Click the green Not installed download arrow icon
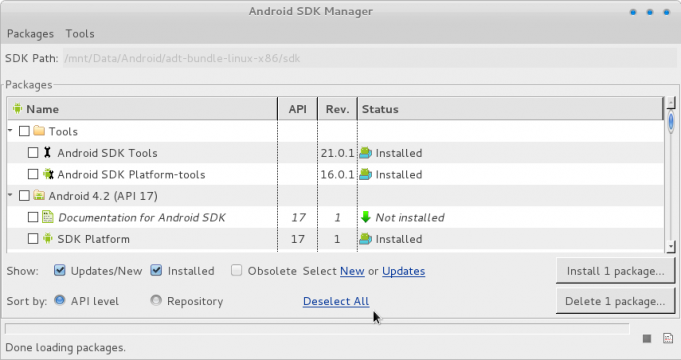The width and height of the screenshot is (681, 360). click(366, 217)
